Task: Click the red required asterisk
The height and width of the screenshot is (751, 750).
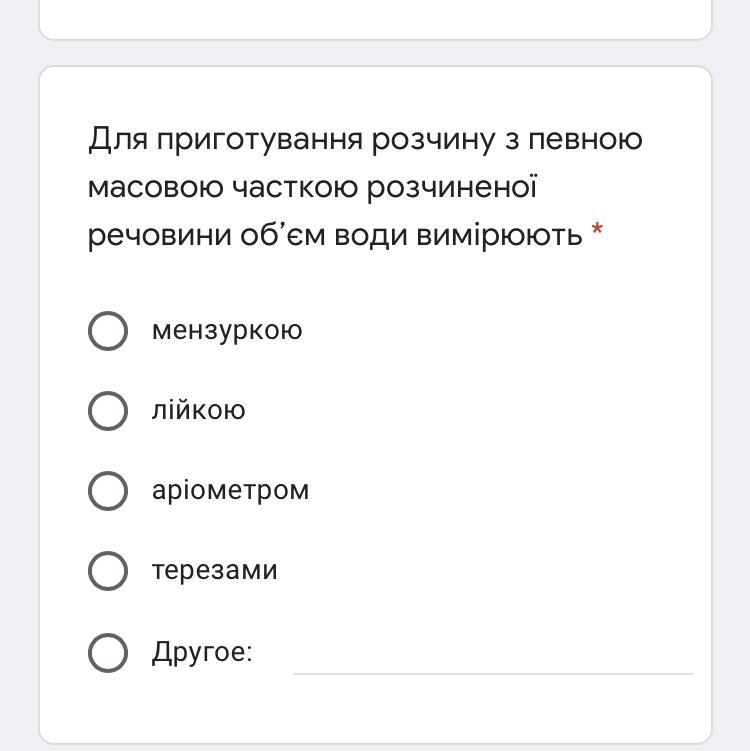Action: (x=597, y=229)
